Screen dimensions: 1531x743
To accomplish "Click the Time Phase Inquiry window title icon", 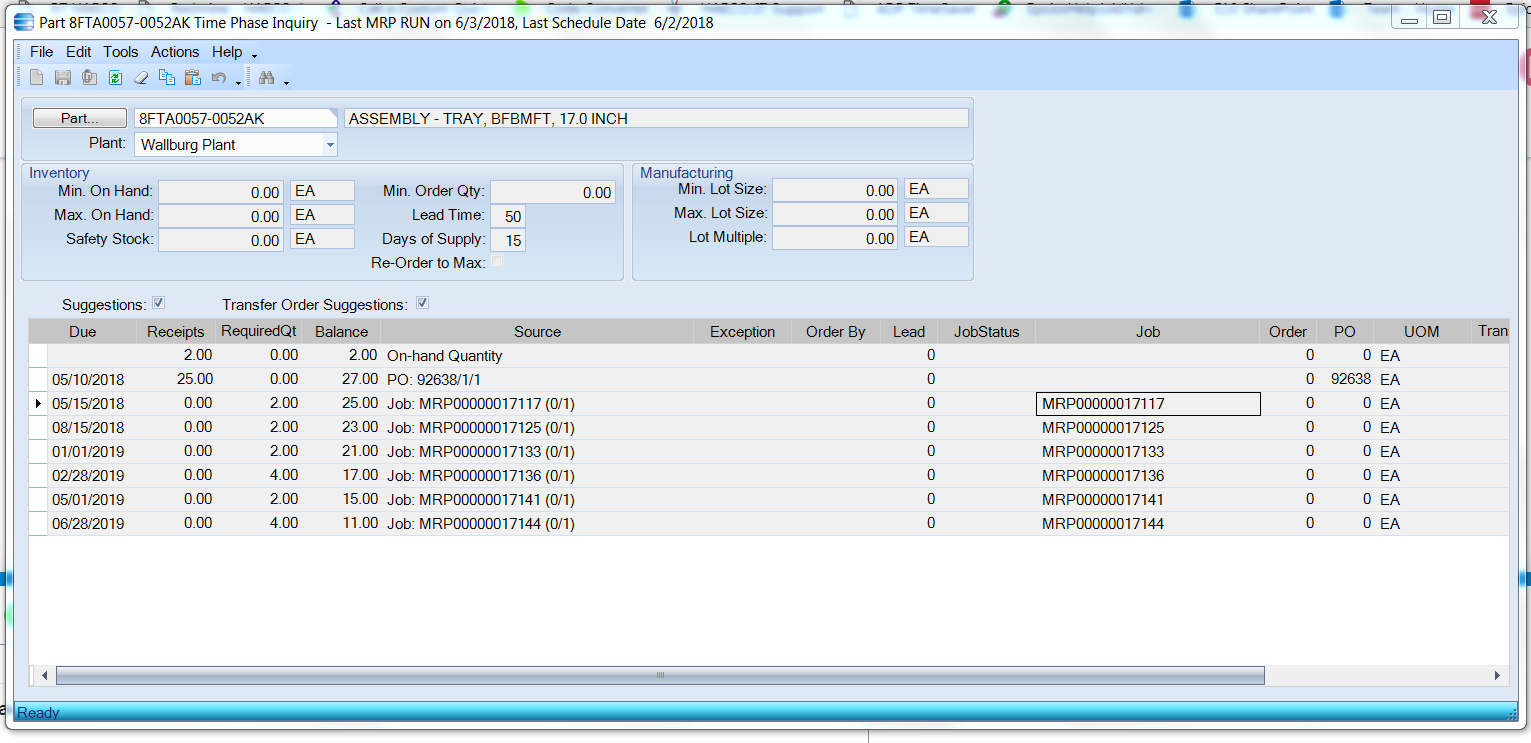I will click(23, 22).
